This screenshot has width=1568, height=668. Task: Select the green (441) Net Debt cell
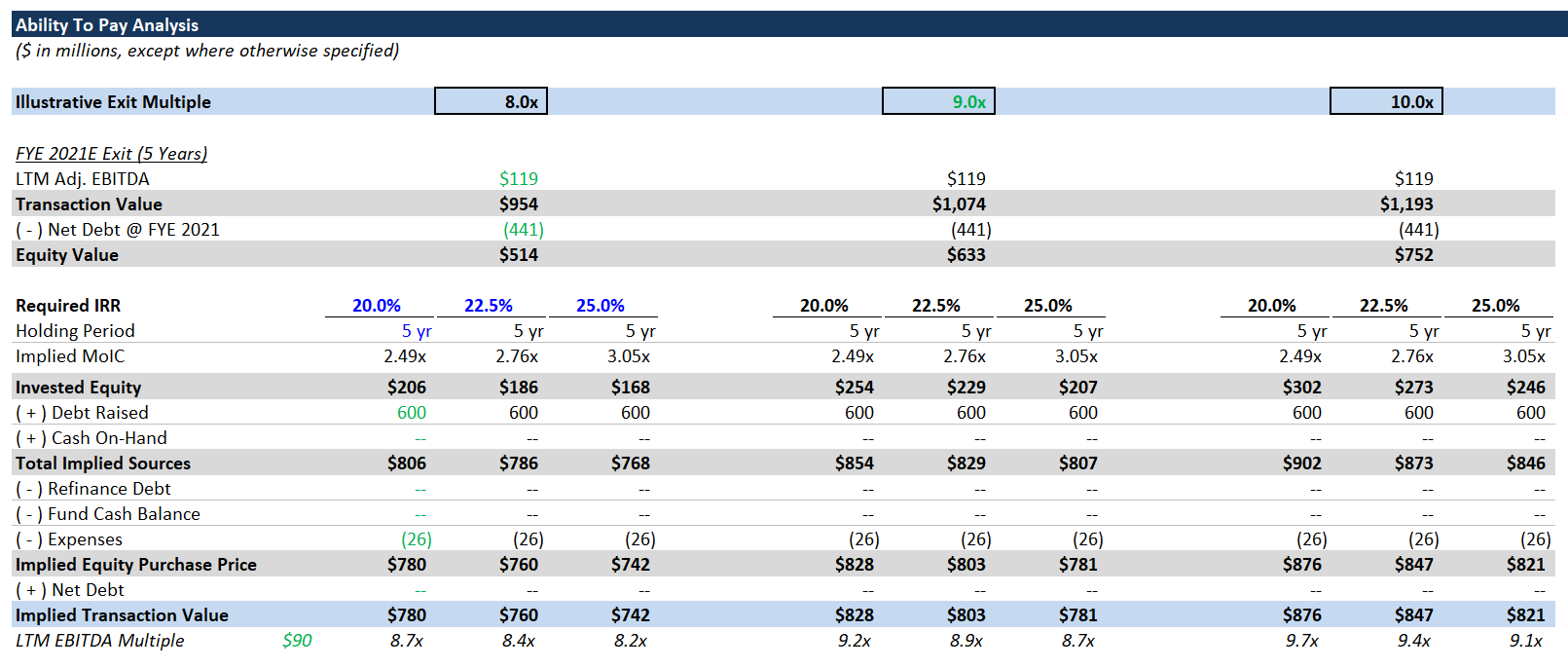click(523, 230)
